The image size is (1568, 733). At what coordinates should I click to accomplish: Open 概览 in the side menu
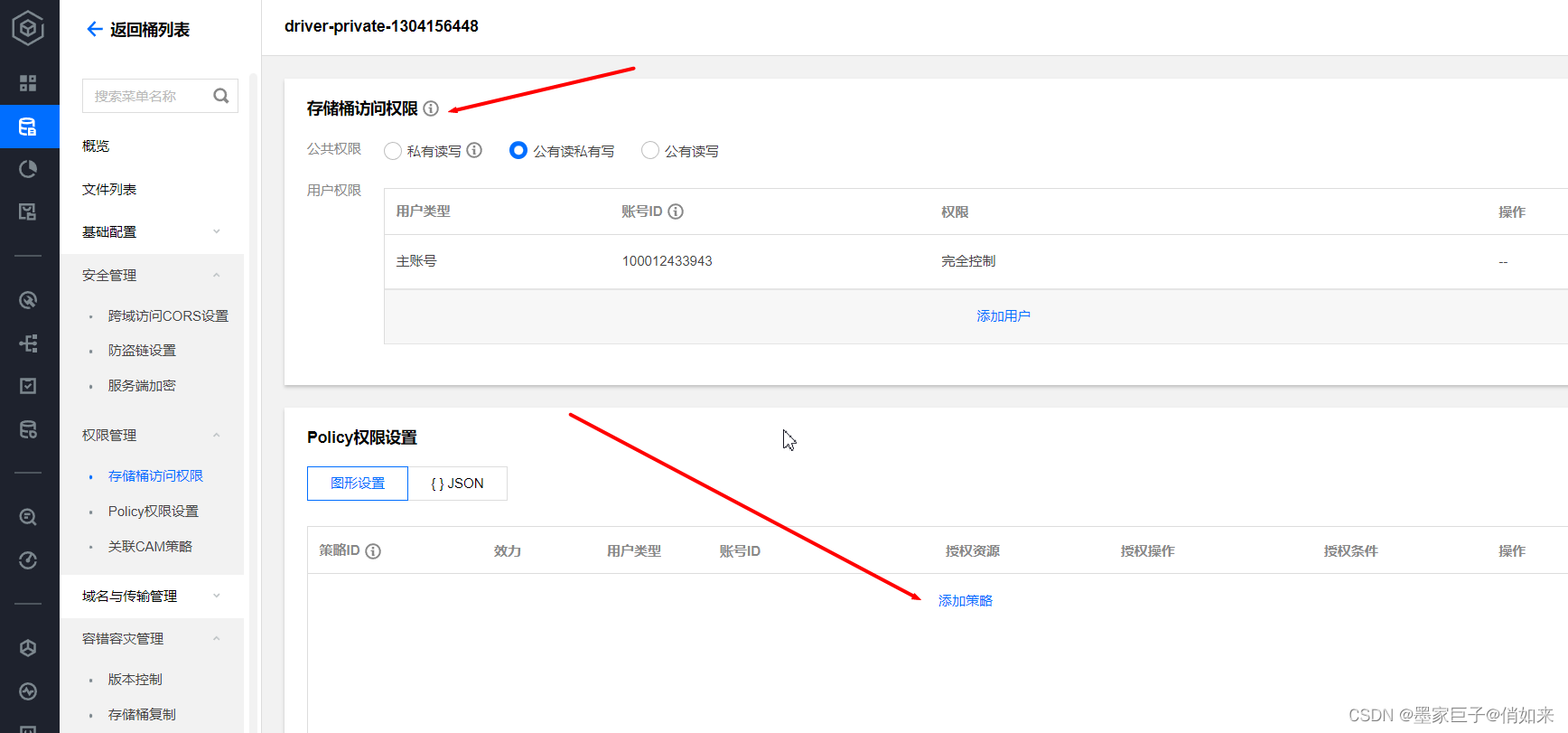coord(96,146)
